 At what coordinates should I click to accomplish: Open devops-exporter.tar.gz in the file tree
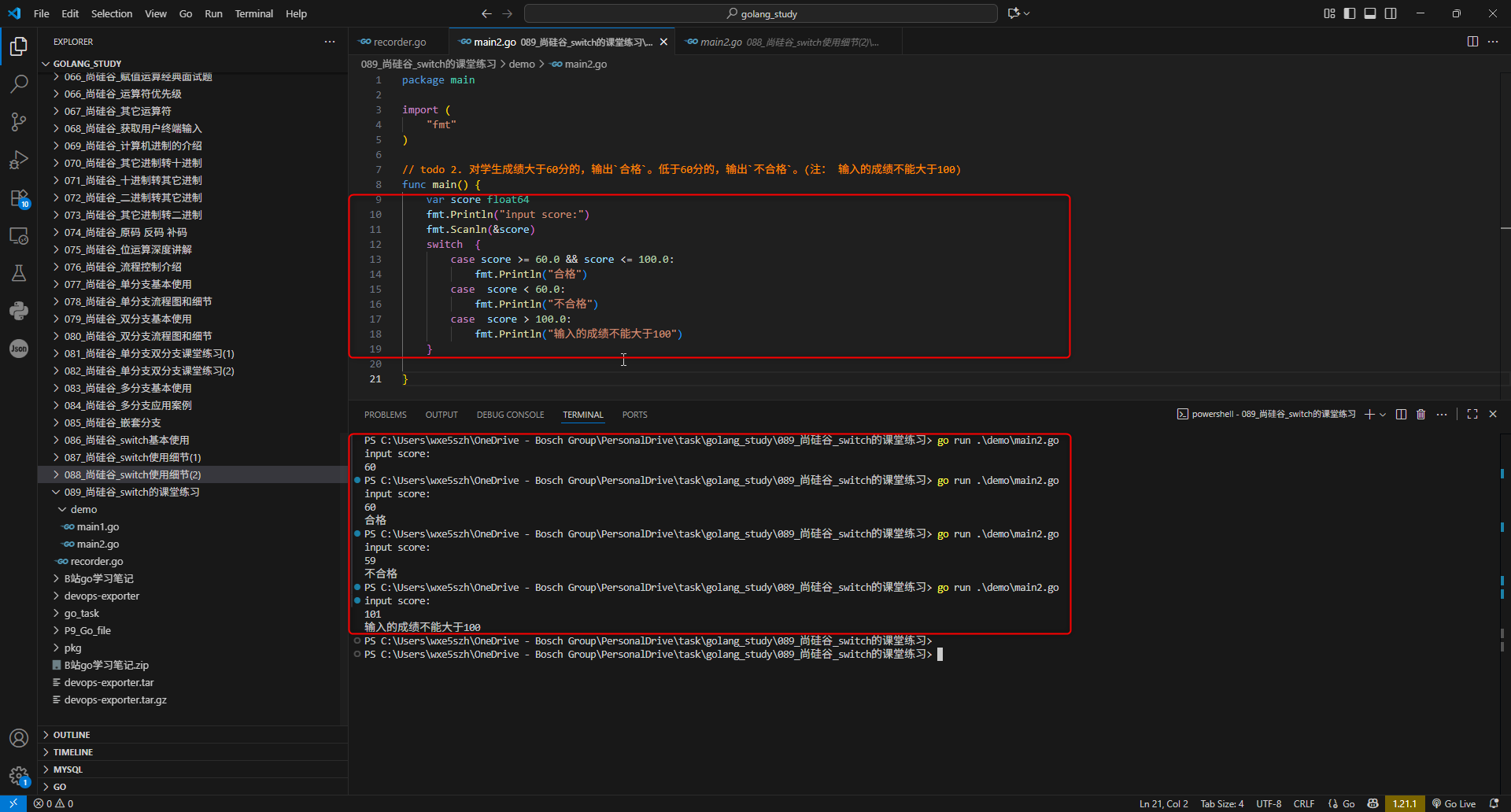click(x=193, y=699)
